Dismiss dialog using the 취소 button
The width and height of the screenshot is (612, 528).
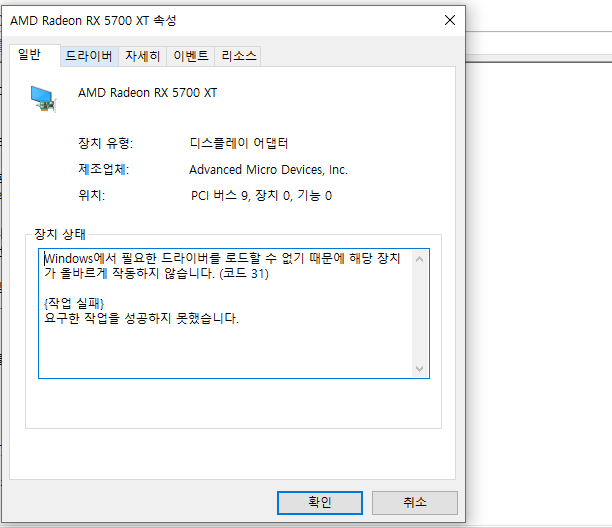(415, 502)
